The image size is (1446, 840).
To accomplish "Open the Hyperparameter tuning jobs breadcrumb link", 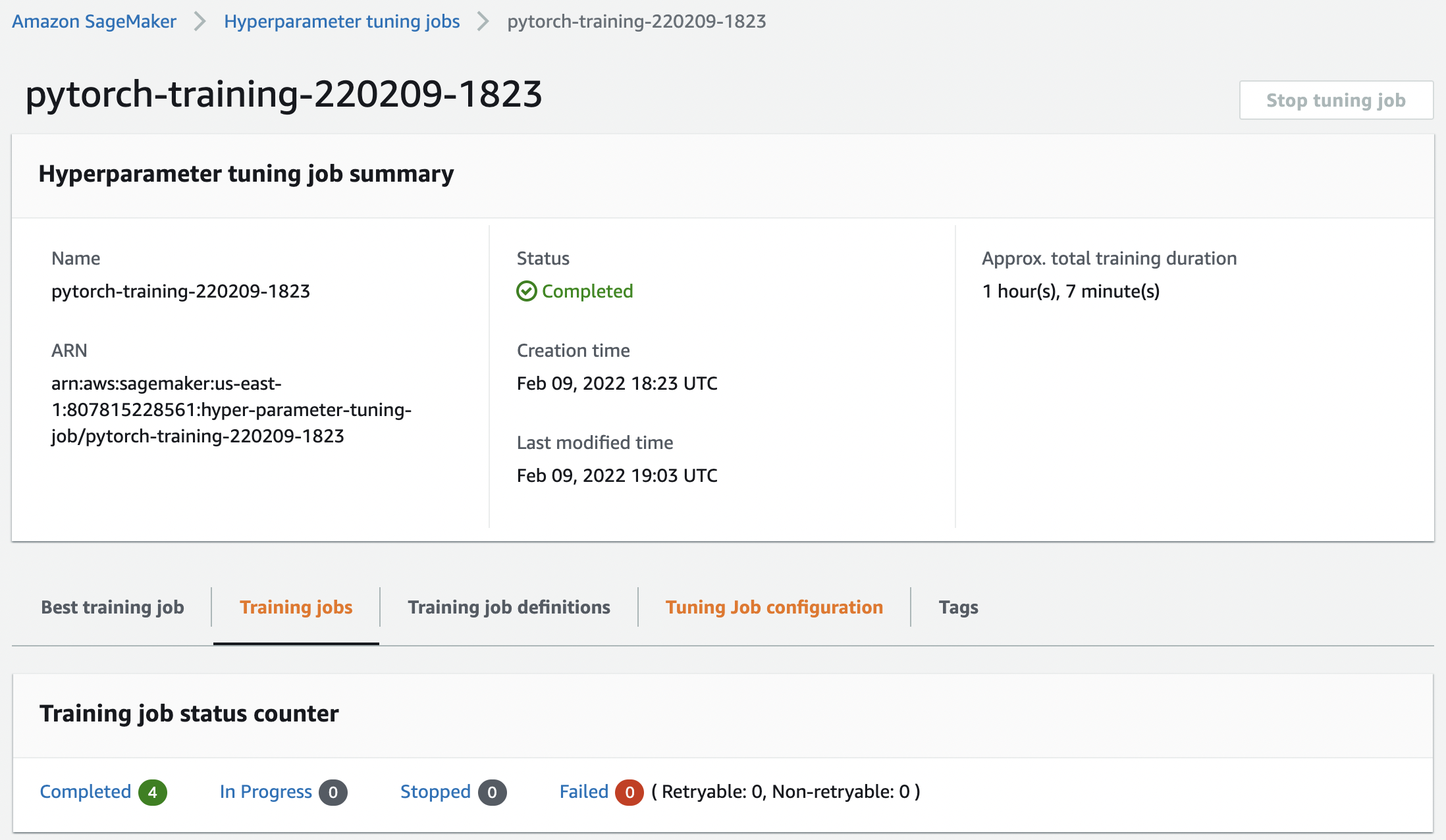I will pos(342,21).
